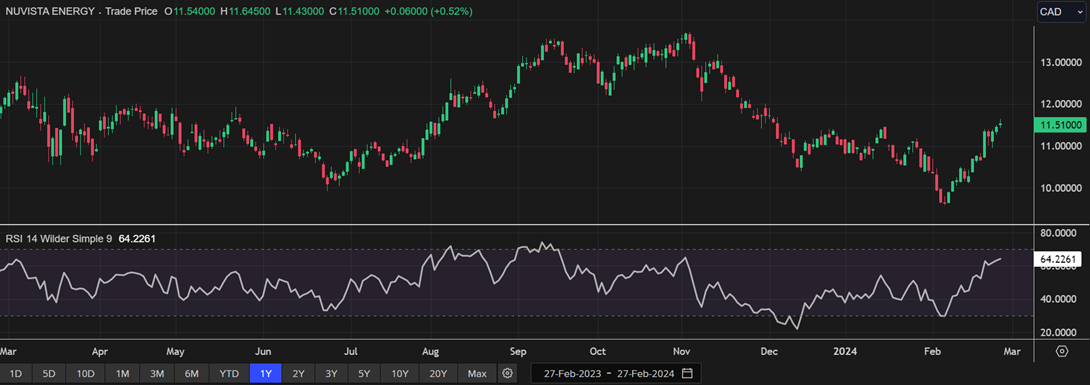The image size is (1090, 385).
Task: Select the 5Y time range
Action: tap(364, 374)
